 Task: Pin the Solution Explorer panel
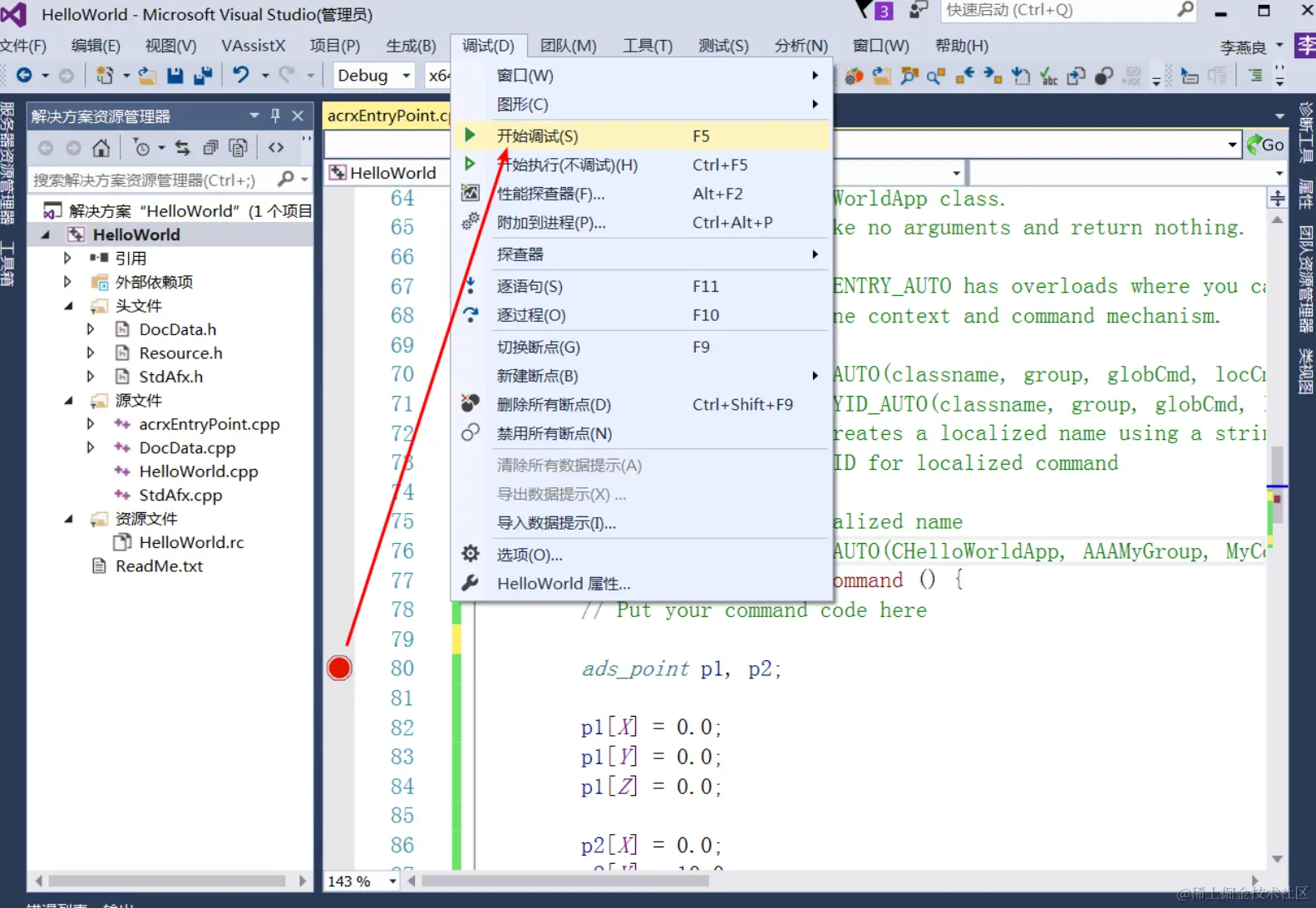point(275,116)
